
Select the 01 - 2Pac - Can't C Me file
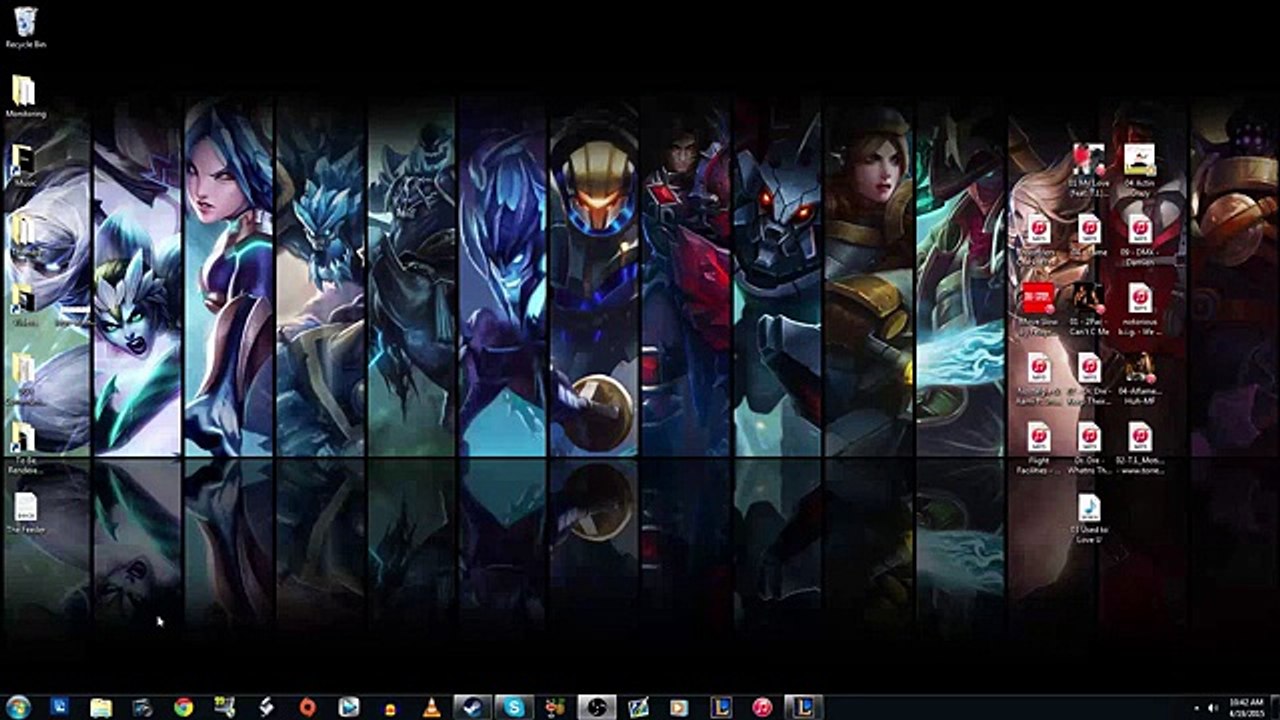click(x=1089, y=307)
